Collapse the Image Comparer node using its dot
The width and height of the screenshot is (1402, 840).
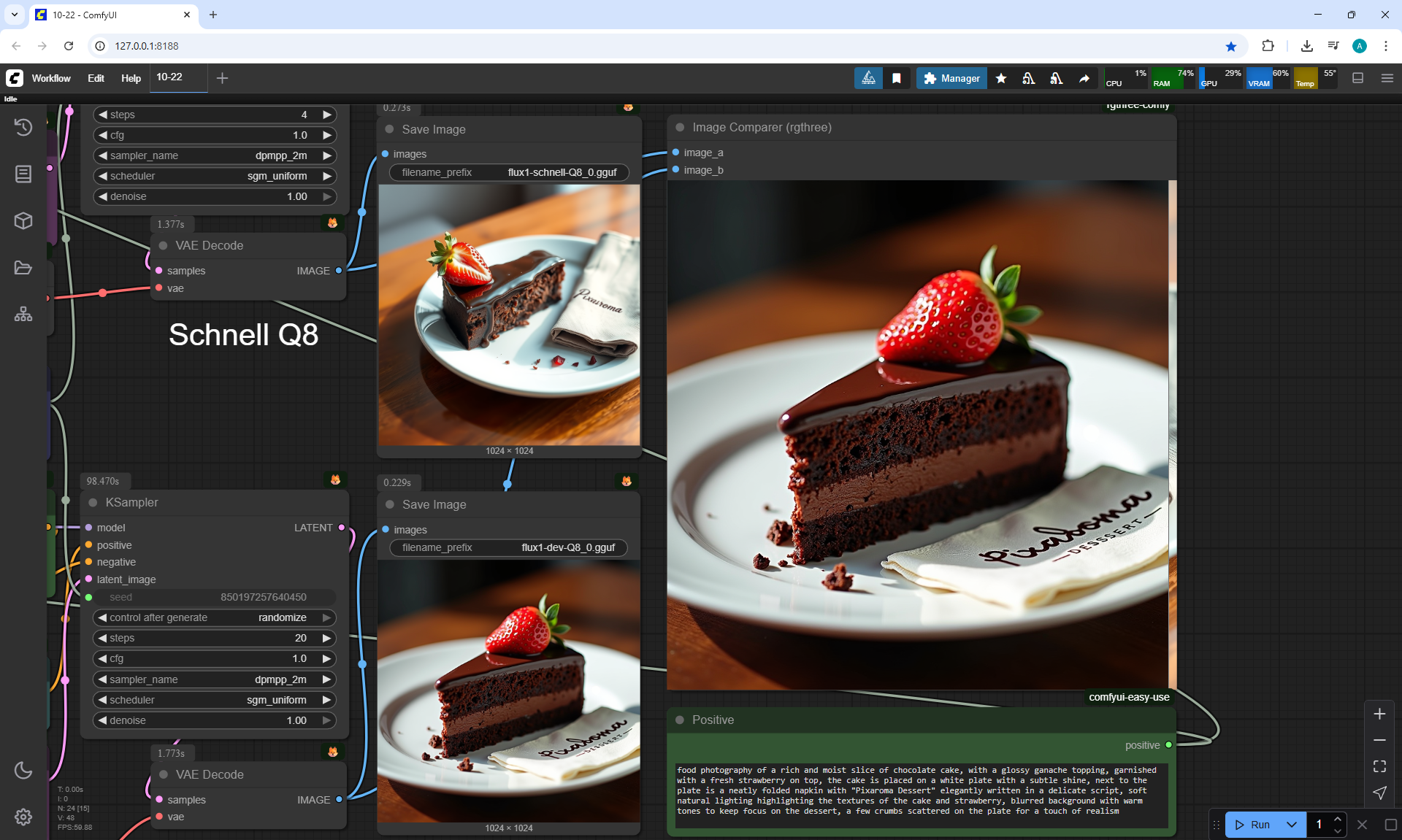[680, 127]
